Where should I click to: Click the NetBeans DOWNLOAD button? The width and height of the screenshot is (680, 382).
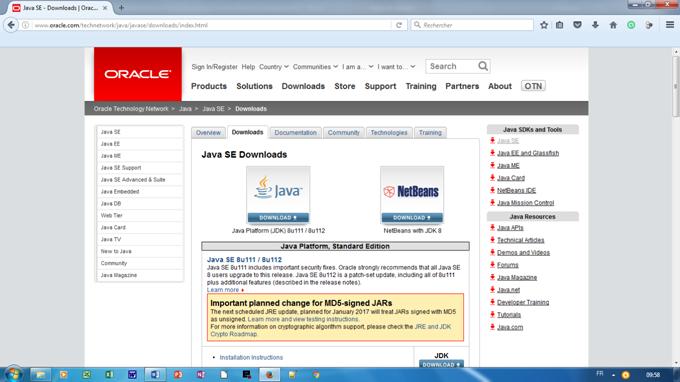click(412, 218)
